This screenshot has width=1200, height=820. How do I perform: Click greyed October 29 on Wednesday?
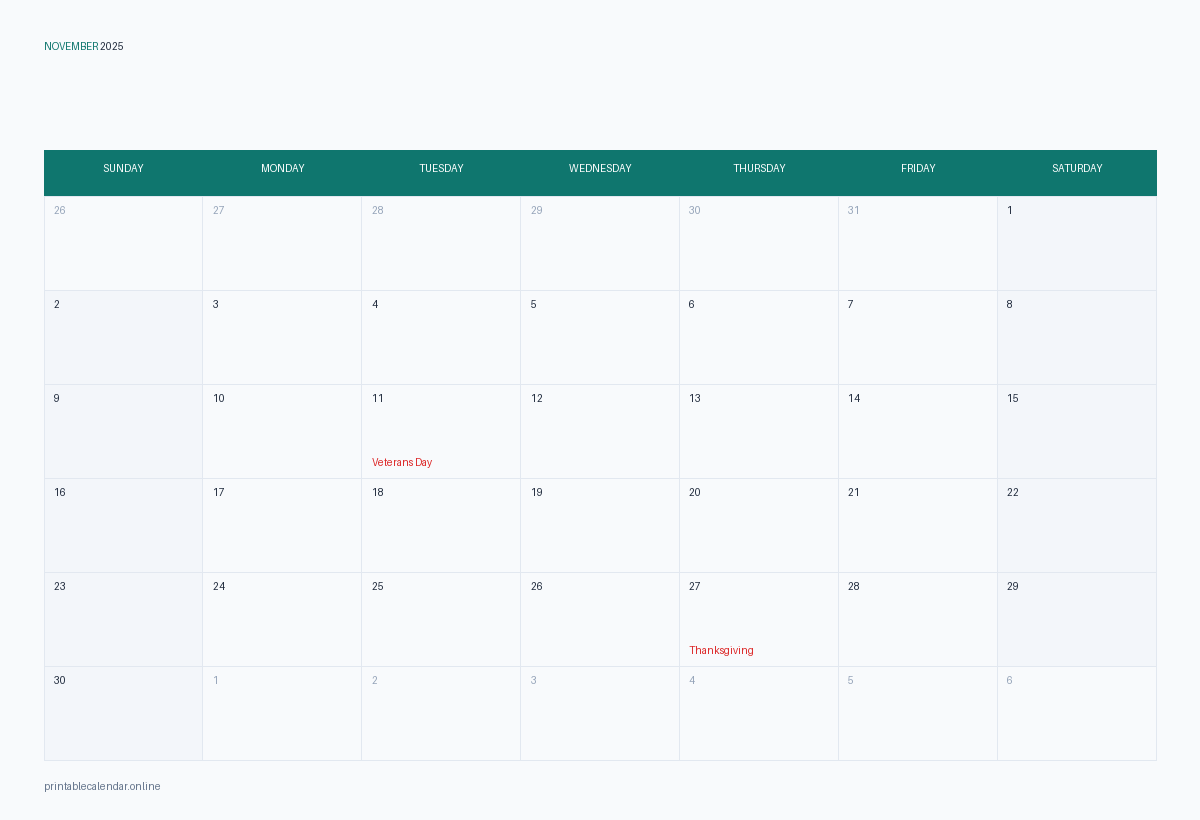pos(537,211)
